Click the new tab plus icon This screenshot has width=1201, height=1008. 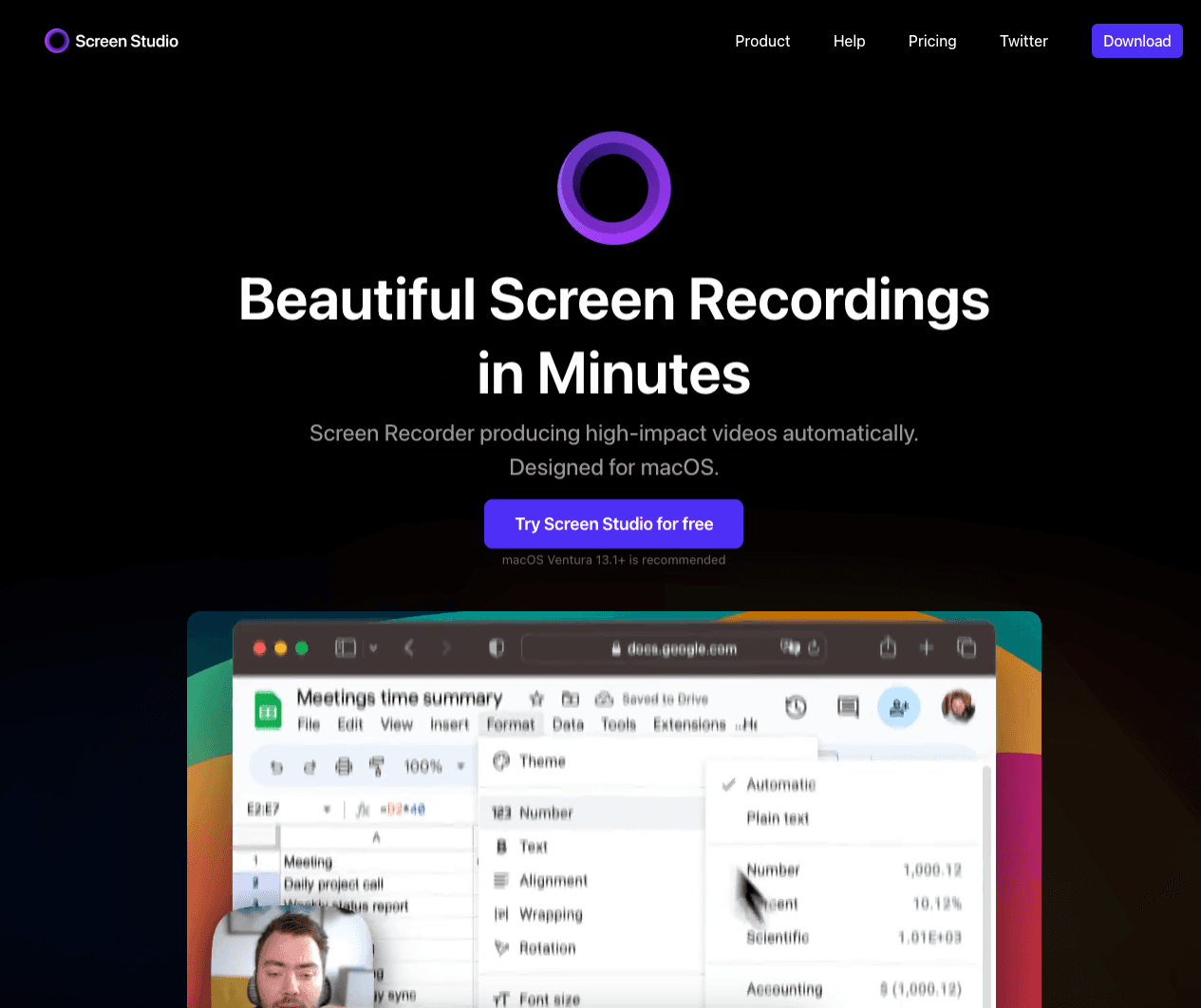pyautogui.click(x=927, y=647)
